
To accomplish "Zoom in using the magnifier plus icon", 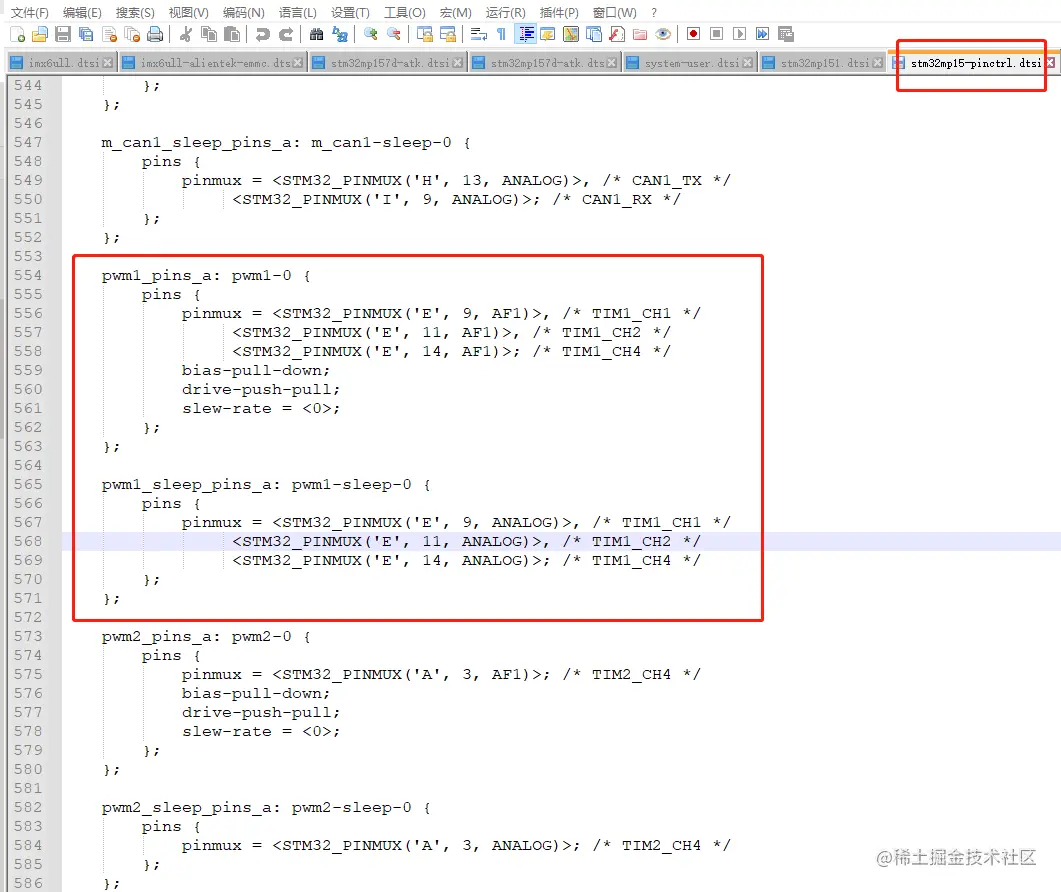I will tap(370, 34).
